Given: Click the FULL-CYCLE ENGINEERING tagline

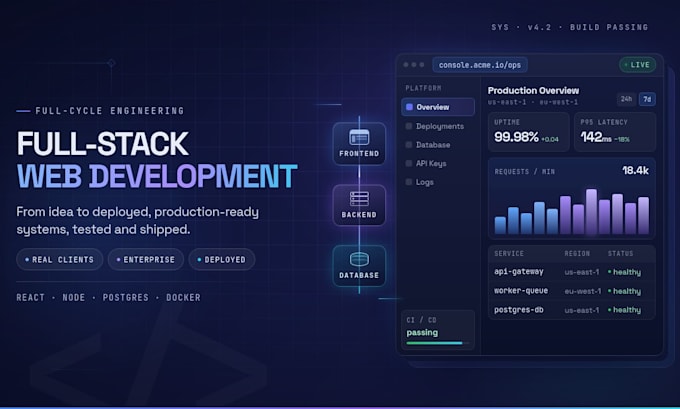Looking at the screenshot, I should click(110, 111).
